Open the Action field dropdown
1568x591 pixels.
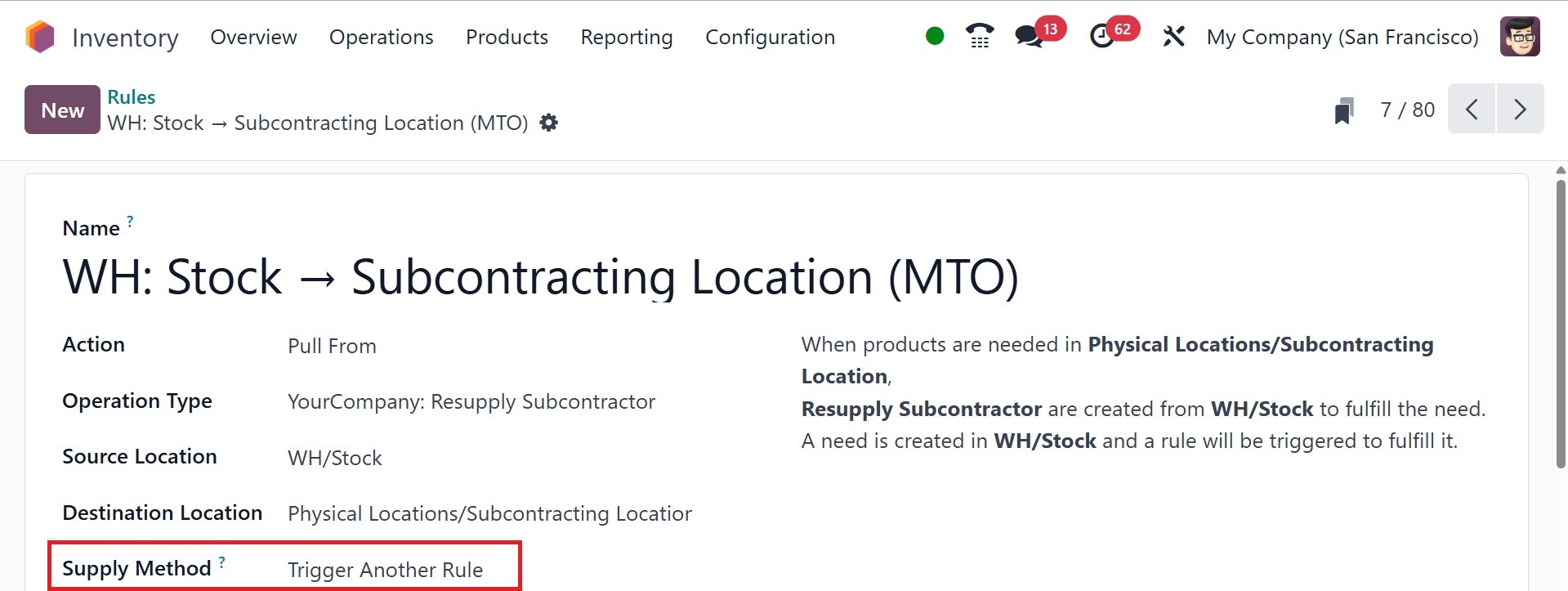pyautogui.click(x=332, y=346)
